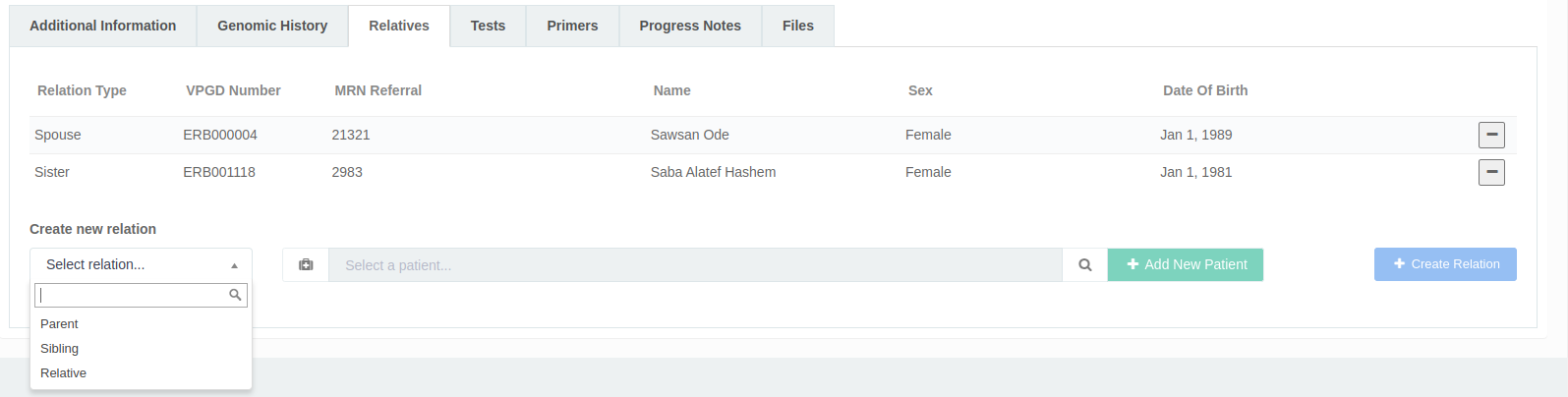
Task: Open the Genomic History tab
Action: coord(272,26)
